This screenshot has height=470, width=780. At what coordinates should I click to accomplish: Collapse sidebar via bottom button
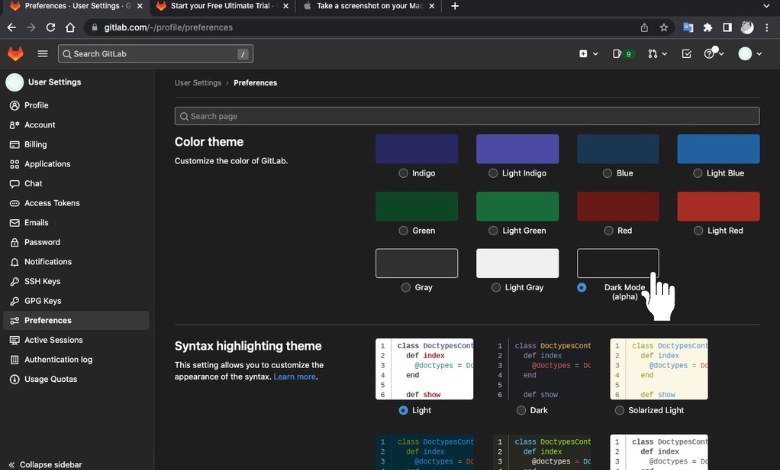point(45,465)
